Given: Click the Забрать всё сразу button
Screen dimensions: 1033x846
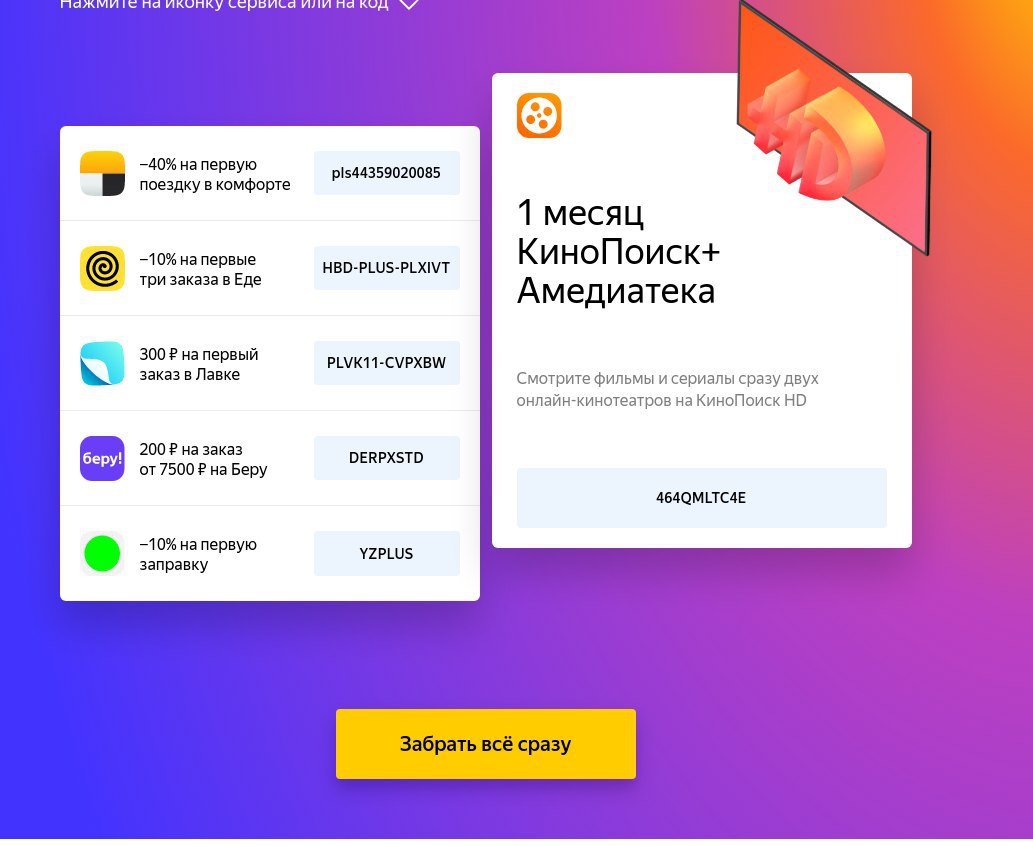Looking at the screenshot, I should click(486, 744).
